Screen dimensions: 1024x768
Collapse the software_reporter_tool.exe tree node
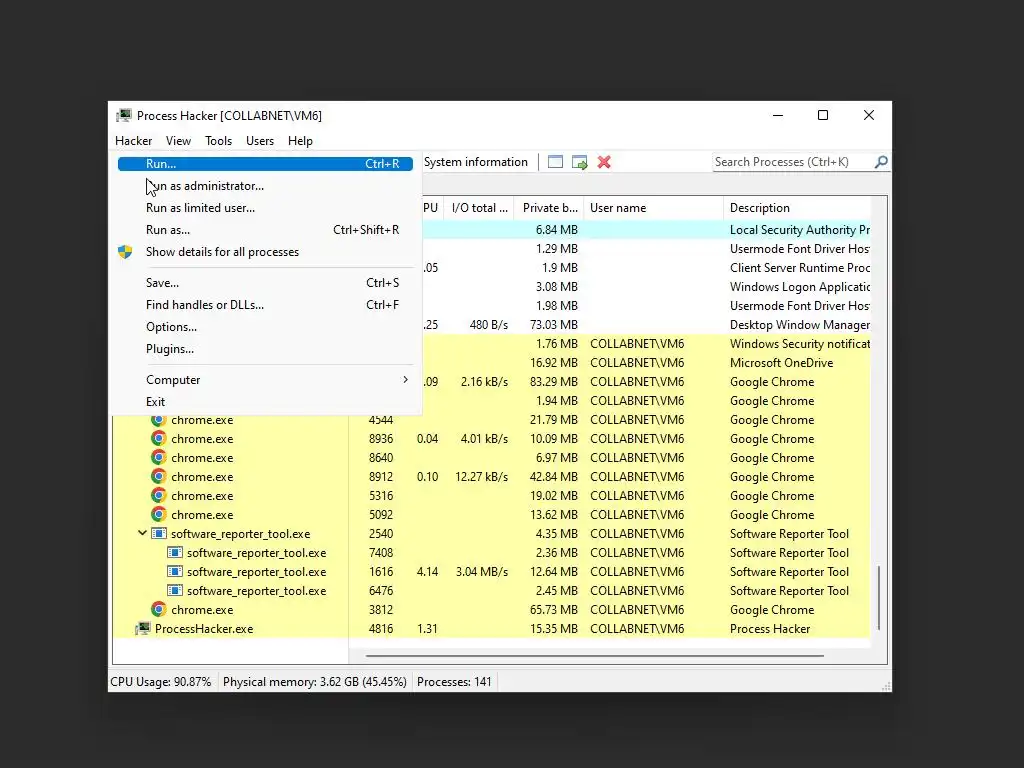[142, 533]
